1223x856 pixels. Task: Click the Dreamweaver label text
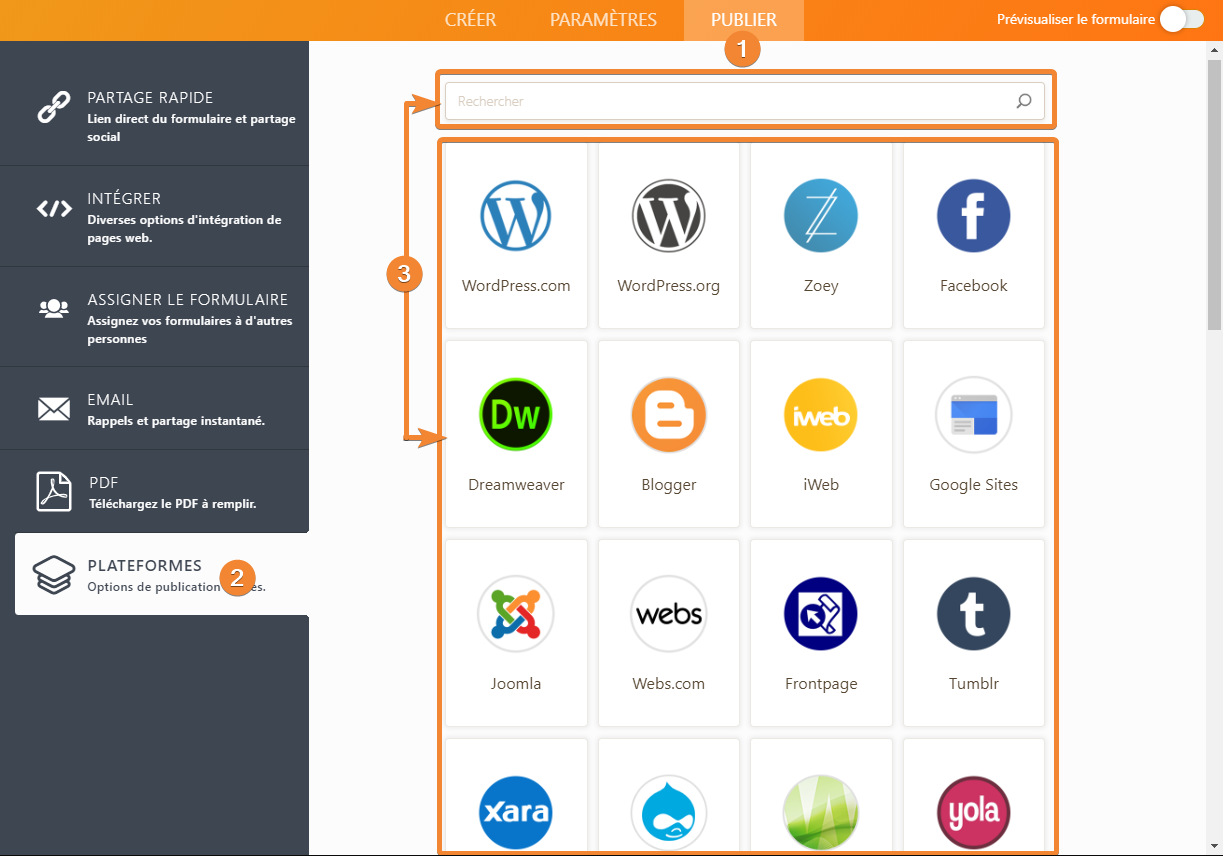516,485
